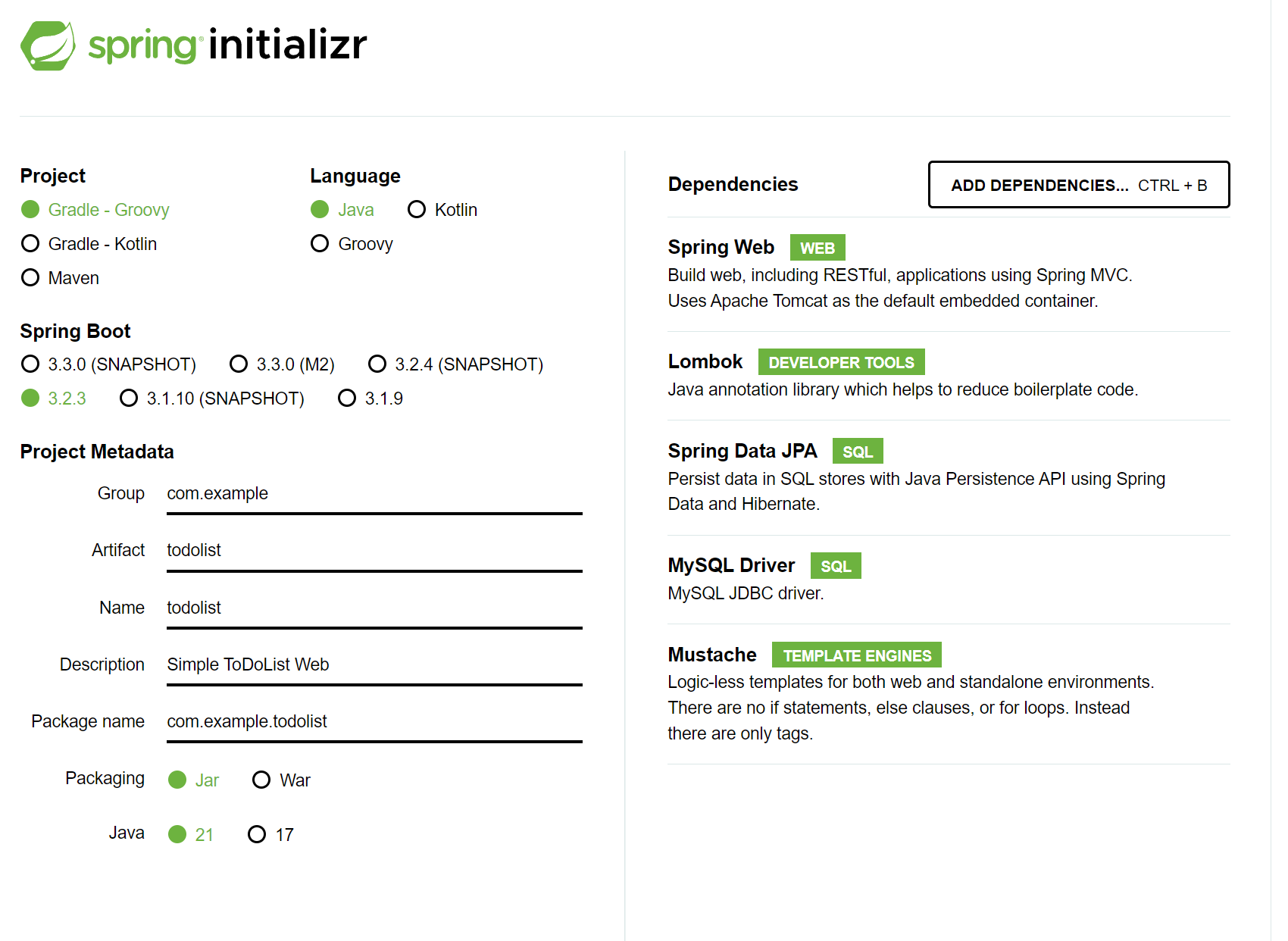The height and width of the screenshot is (941, 1288).
Task: Click the Package name field
Action: tap(374, 721)
